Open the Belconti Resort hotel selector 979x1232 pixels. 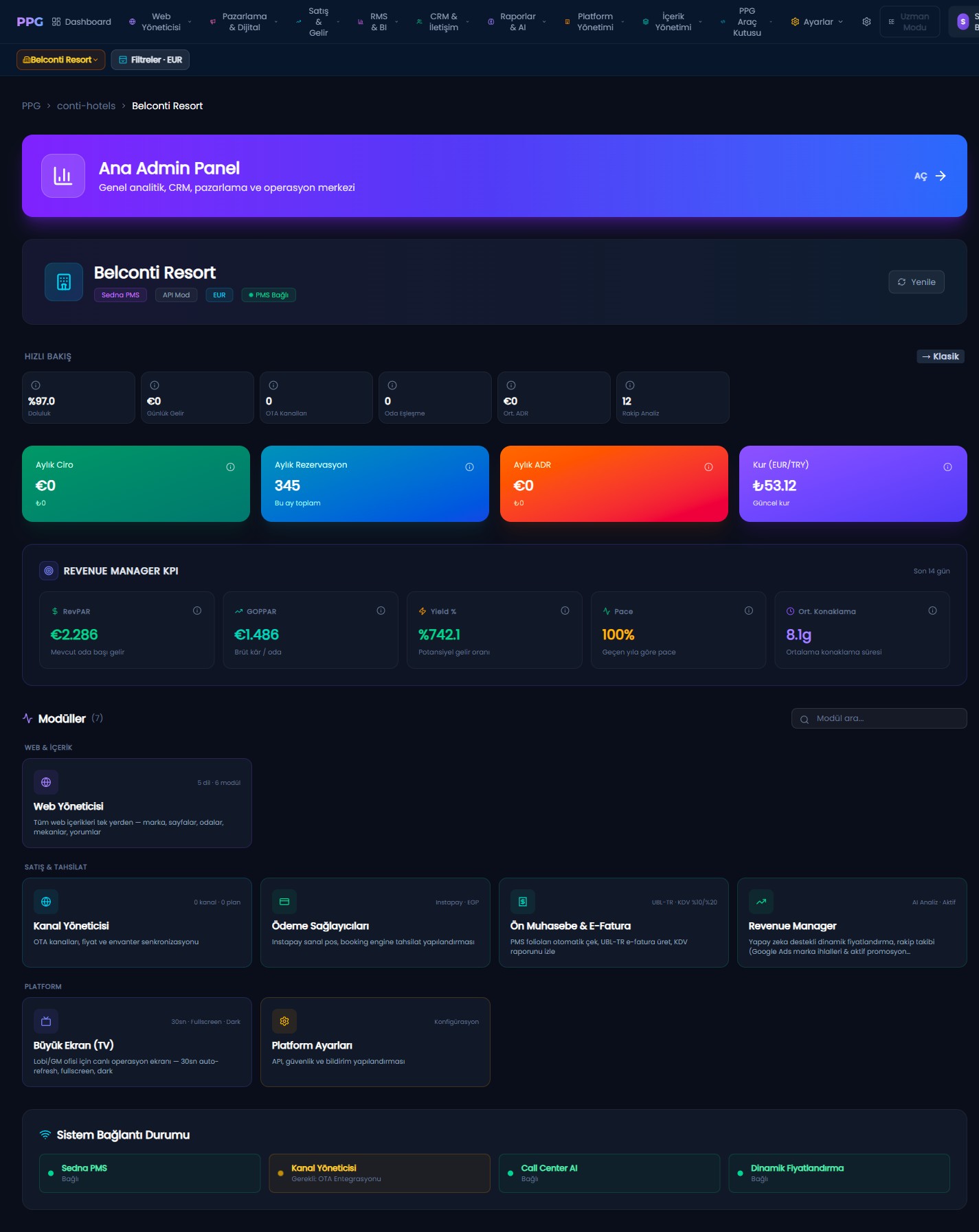[61, 60]
